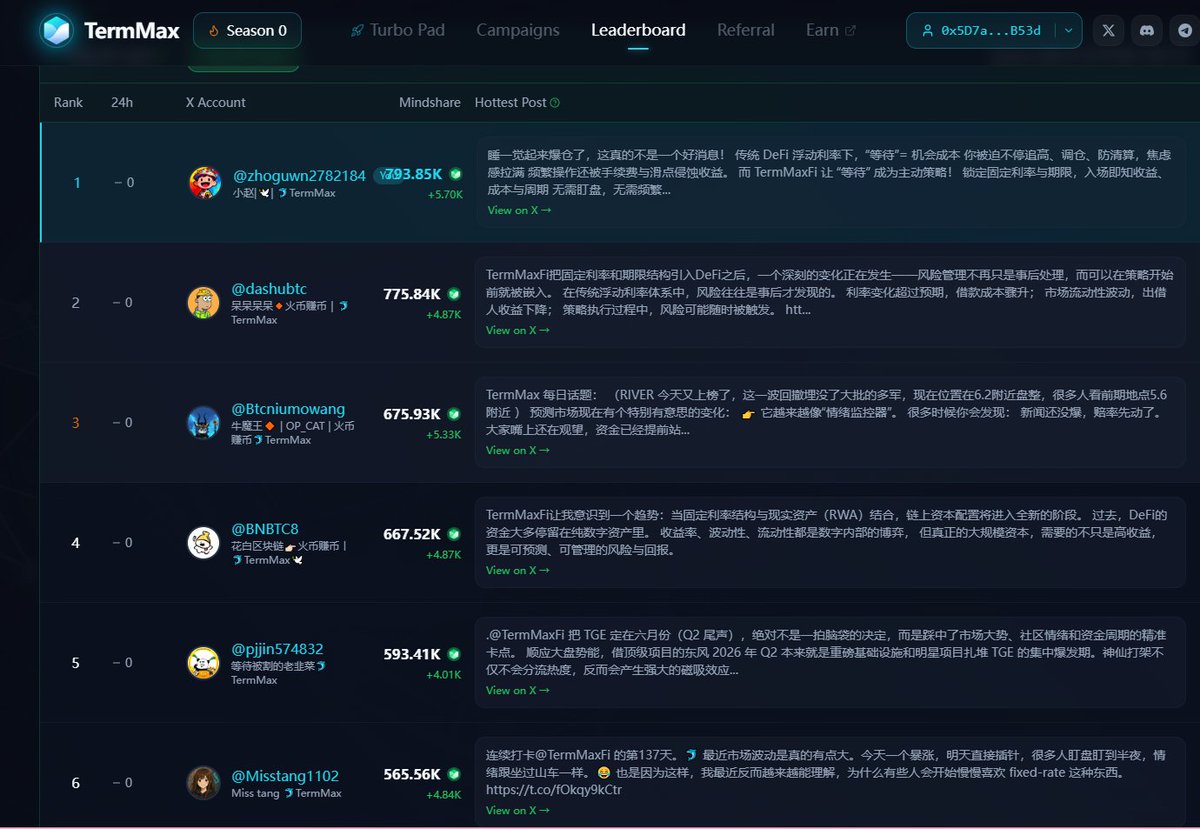This screenshot has width=1200, height=829.
Task: Open @pjjin574832 avatar
Action: pos(204,663)
